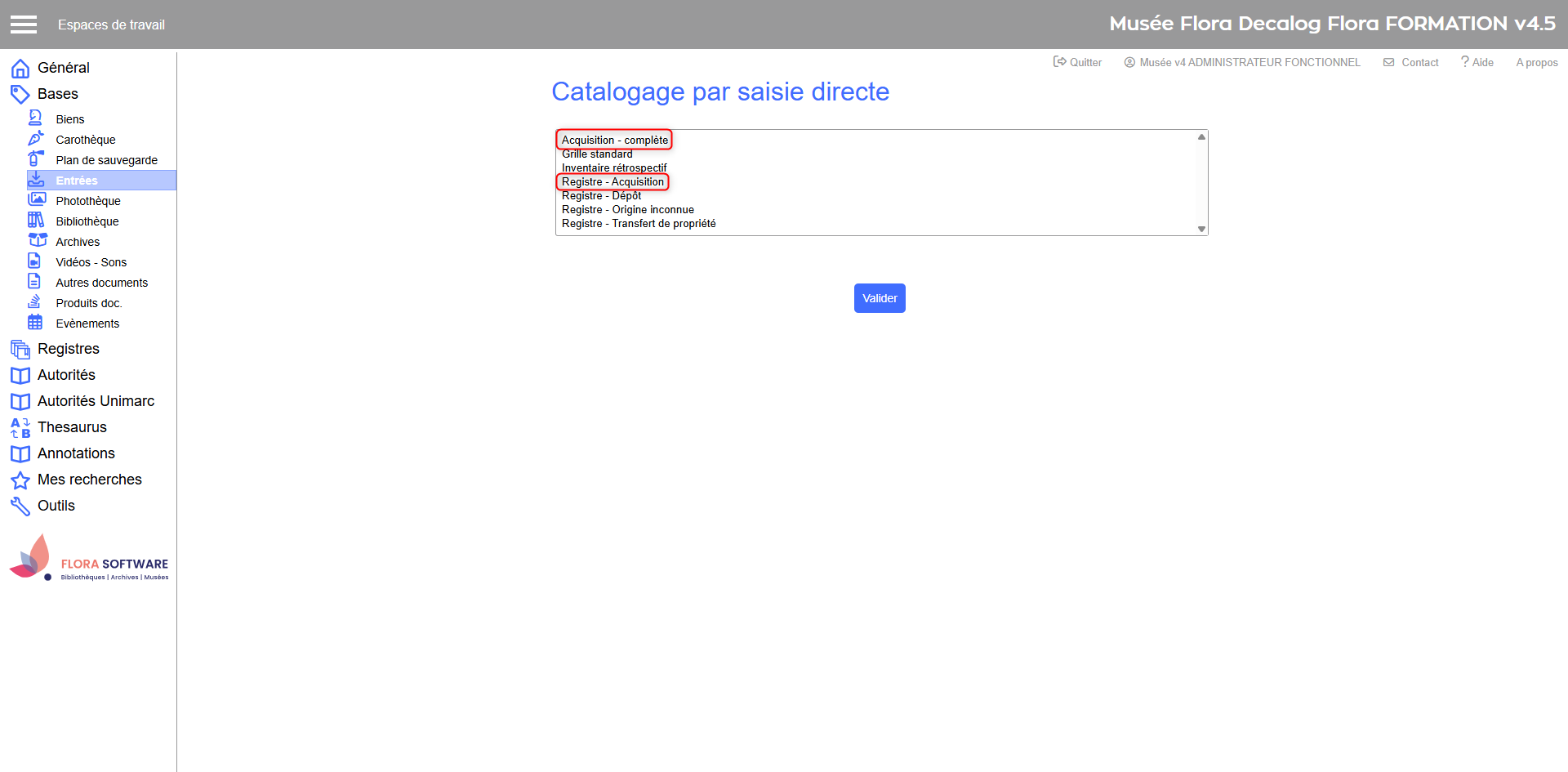Open the hamburger menu icon
This screenshot has width=1568, height=772.
[x=24, y=25]
